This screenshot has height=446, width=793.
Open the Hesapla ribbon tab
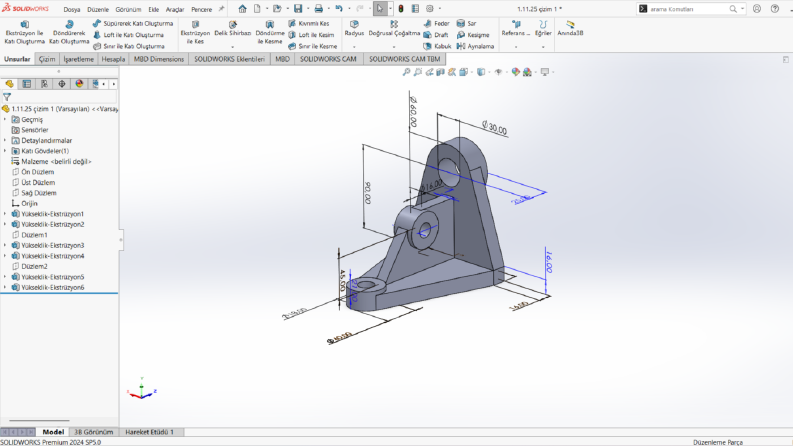(113, 59)
